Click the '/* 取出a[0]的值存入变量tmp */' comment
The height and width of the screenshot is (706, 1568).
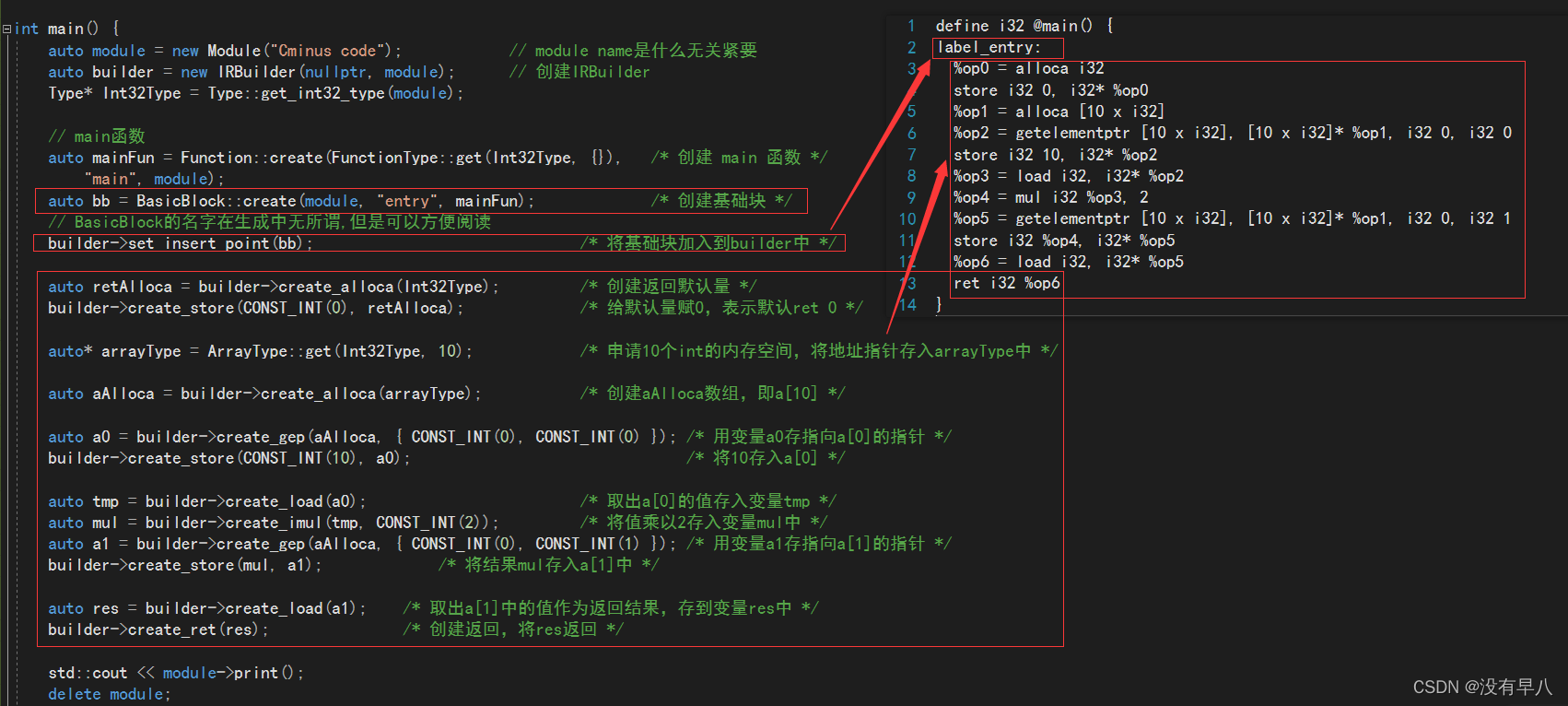[708, 501]
